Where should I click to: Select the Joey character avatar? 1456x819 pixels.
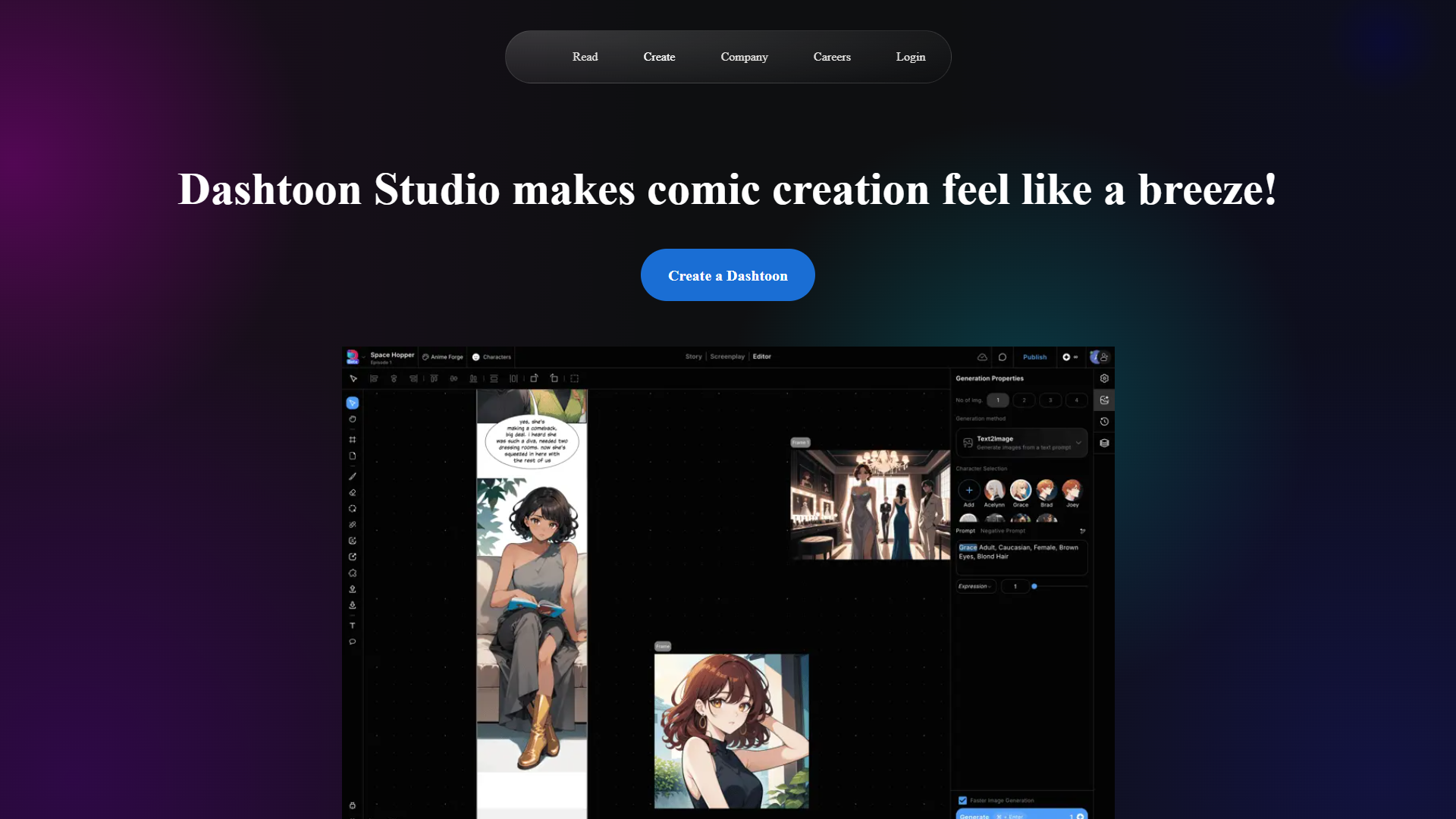[1072, 490]
